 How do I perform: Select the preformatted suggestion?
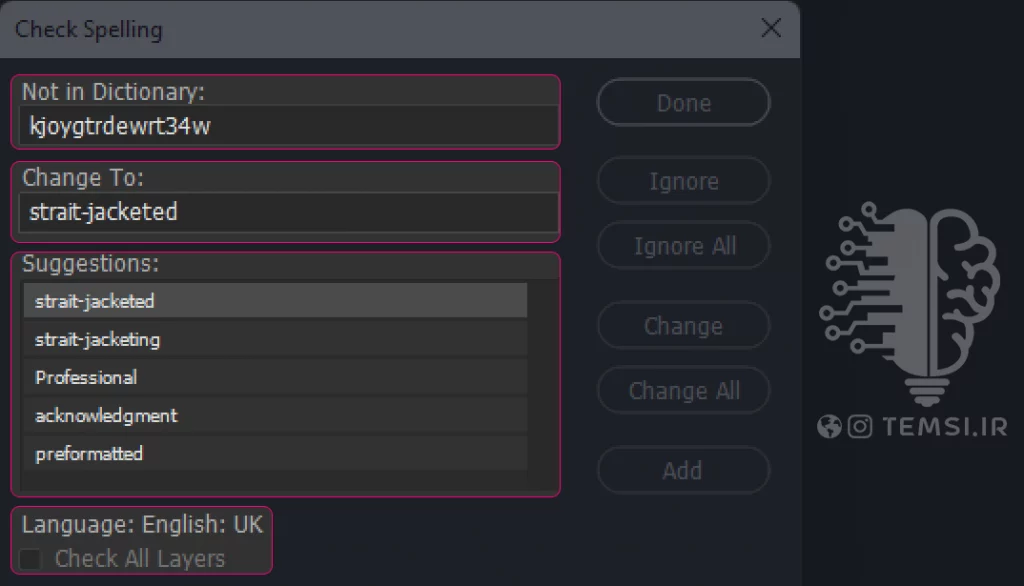pyautogui.click(x=275, y=453)
